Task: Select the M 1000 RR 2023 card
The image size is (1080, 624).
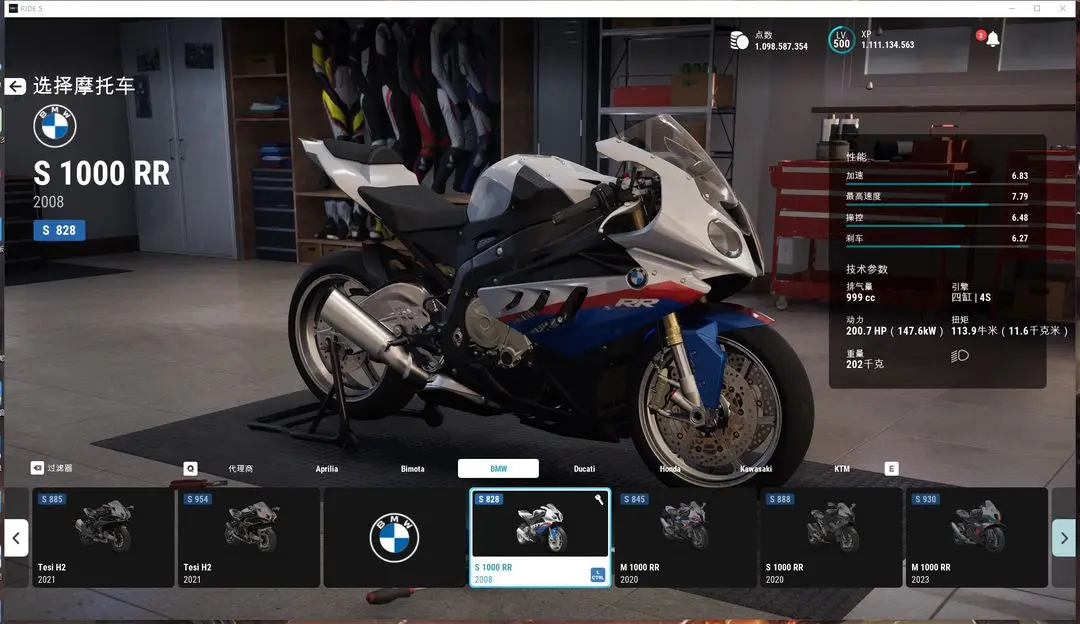Action: (977, 537)
